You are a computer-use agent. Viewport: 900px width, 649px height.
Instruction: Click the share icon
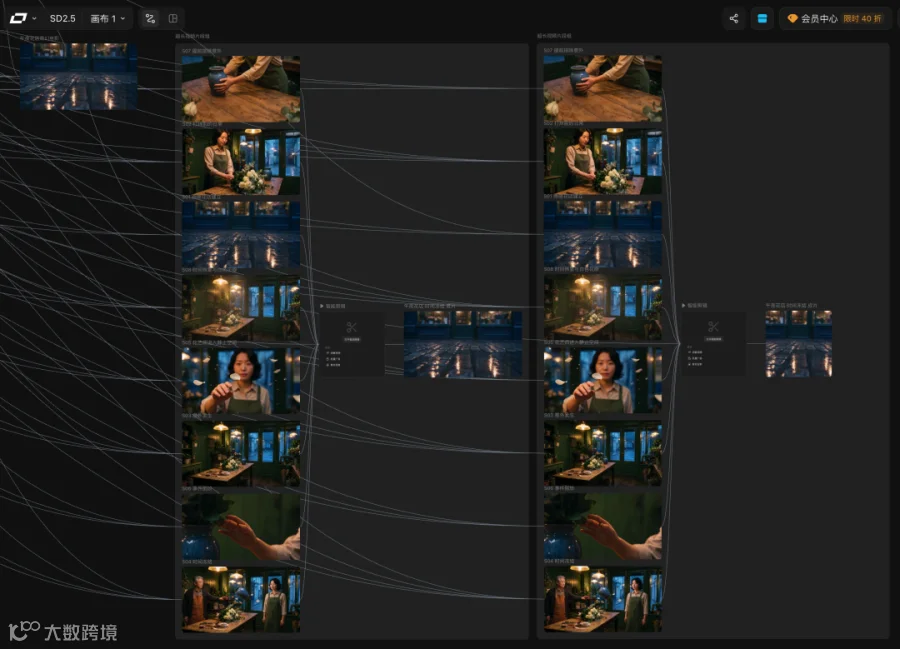(x=734, y=18)
